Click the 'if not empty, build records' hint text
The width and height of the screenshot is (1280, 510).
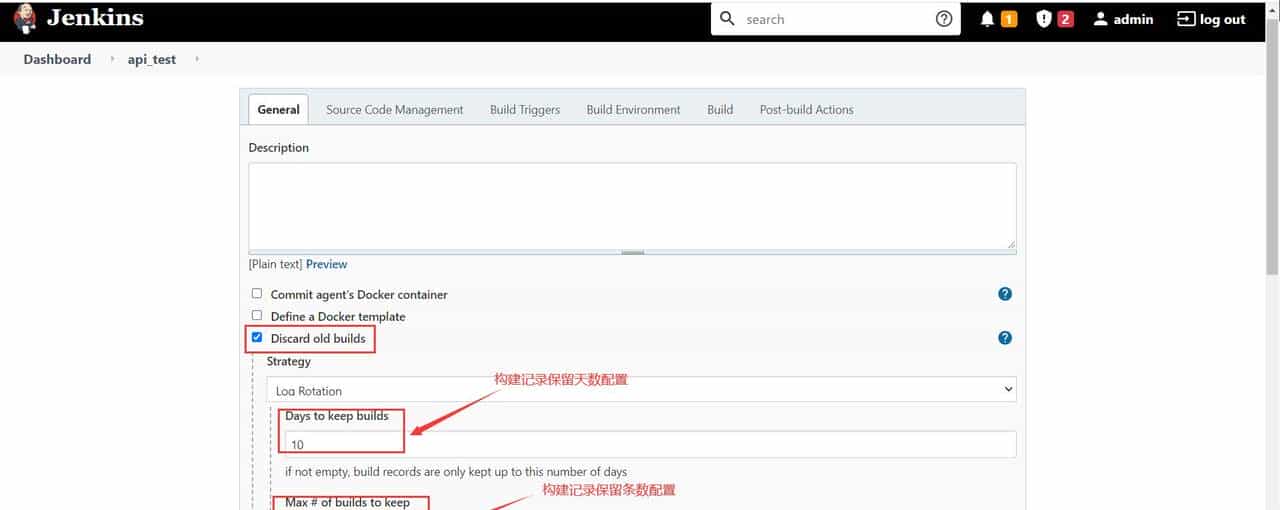coord(456,472)
